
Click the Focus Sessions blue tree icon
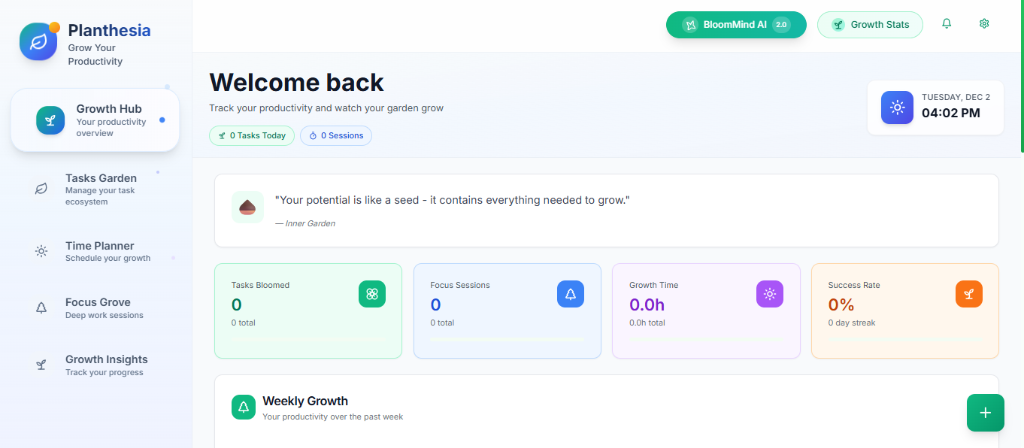point(570,294)
